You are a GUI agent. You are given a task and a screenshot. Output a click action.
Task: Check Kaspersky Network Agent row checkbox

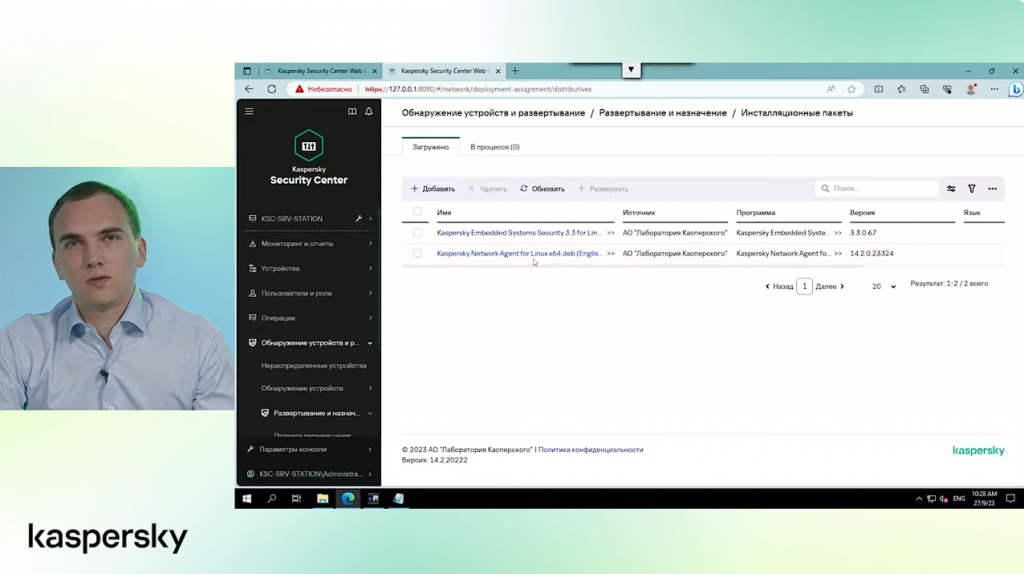pos(417,253)
